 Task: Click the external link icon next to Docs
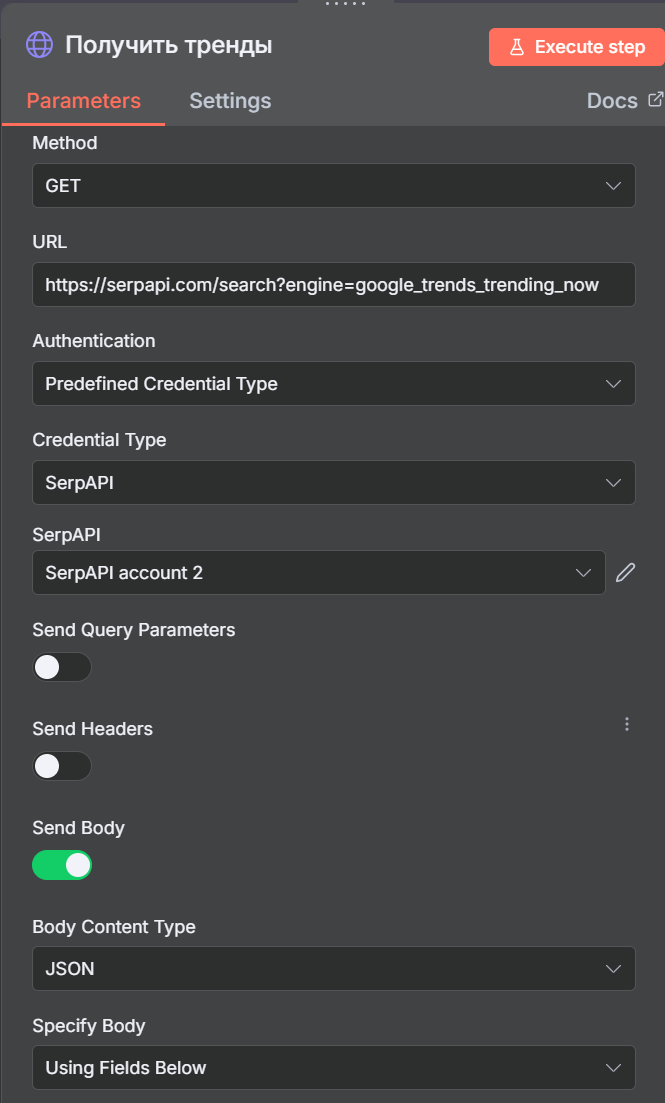[x=655, y=99]
